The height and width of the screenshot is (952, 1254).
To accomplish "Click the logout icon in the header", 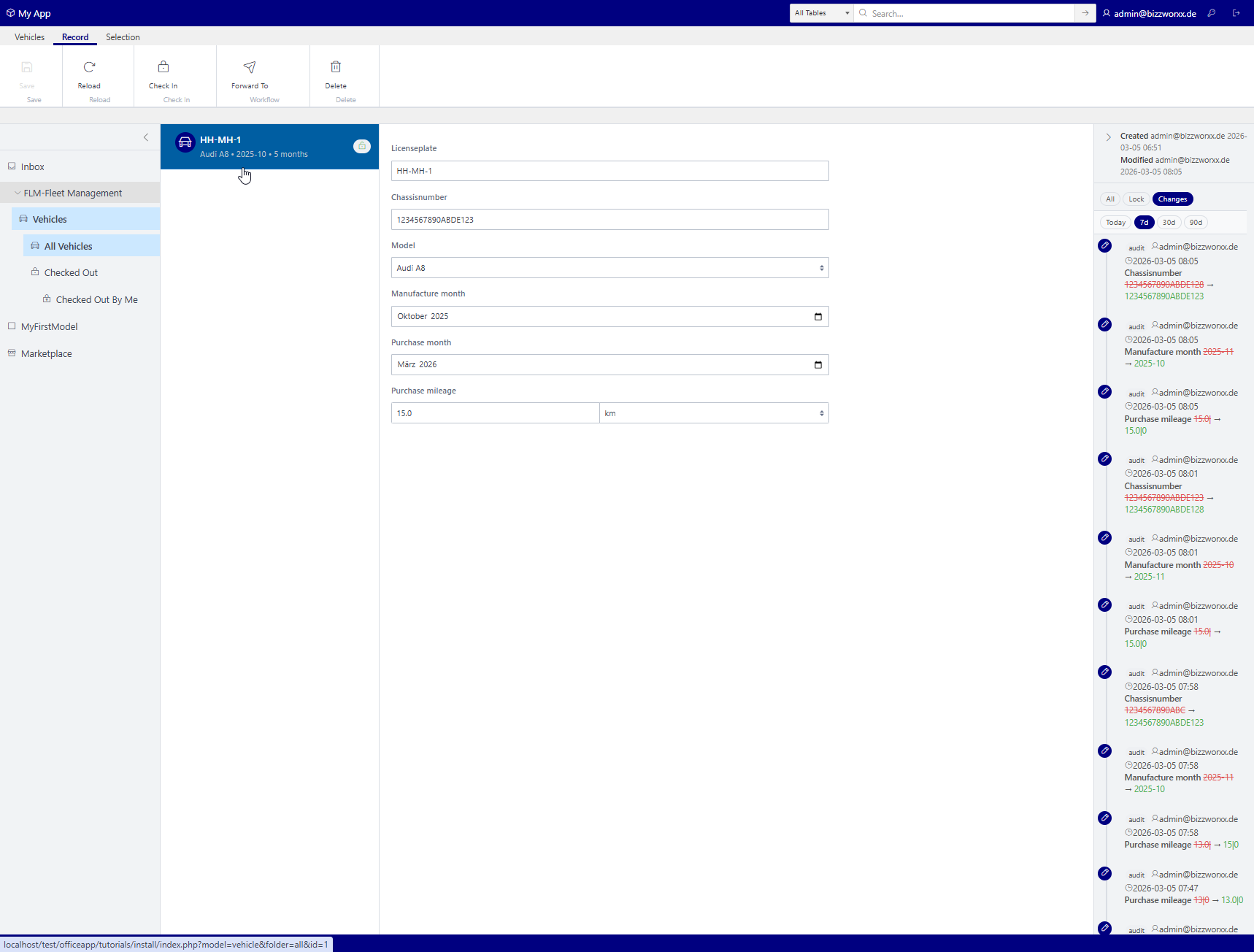I will pos(1236,13).
